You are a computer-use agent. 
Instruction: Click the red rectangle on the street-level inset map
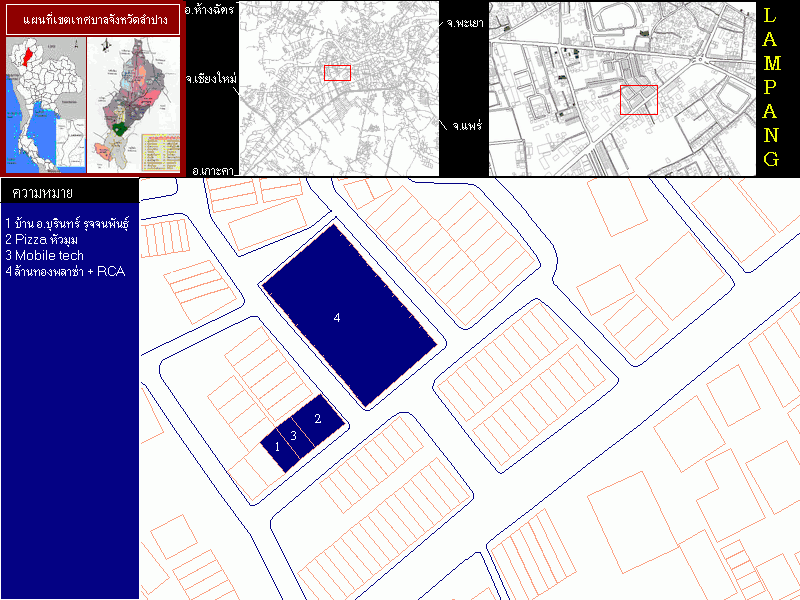point(638,100)
